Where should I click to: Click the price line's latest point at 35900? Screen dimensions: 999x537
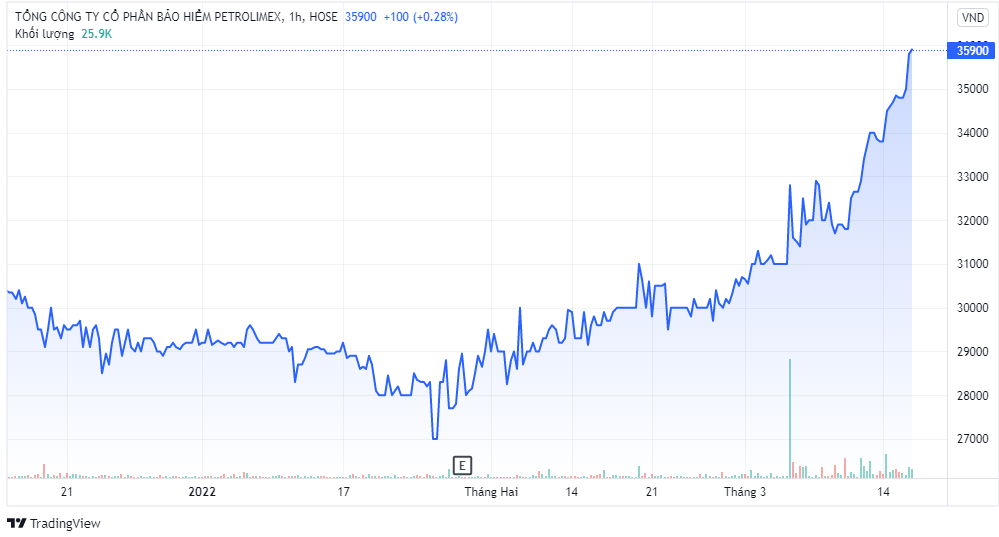[x=912, y=50]
